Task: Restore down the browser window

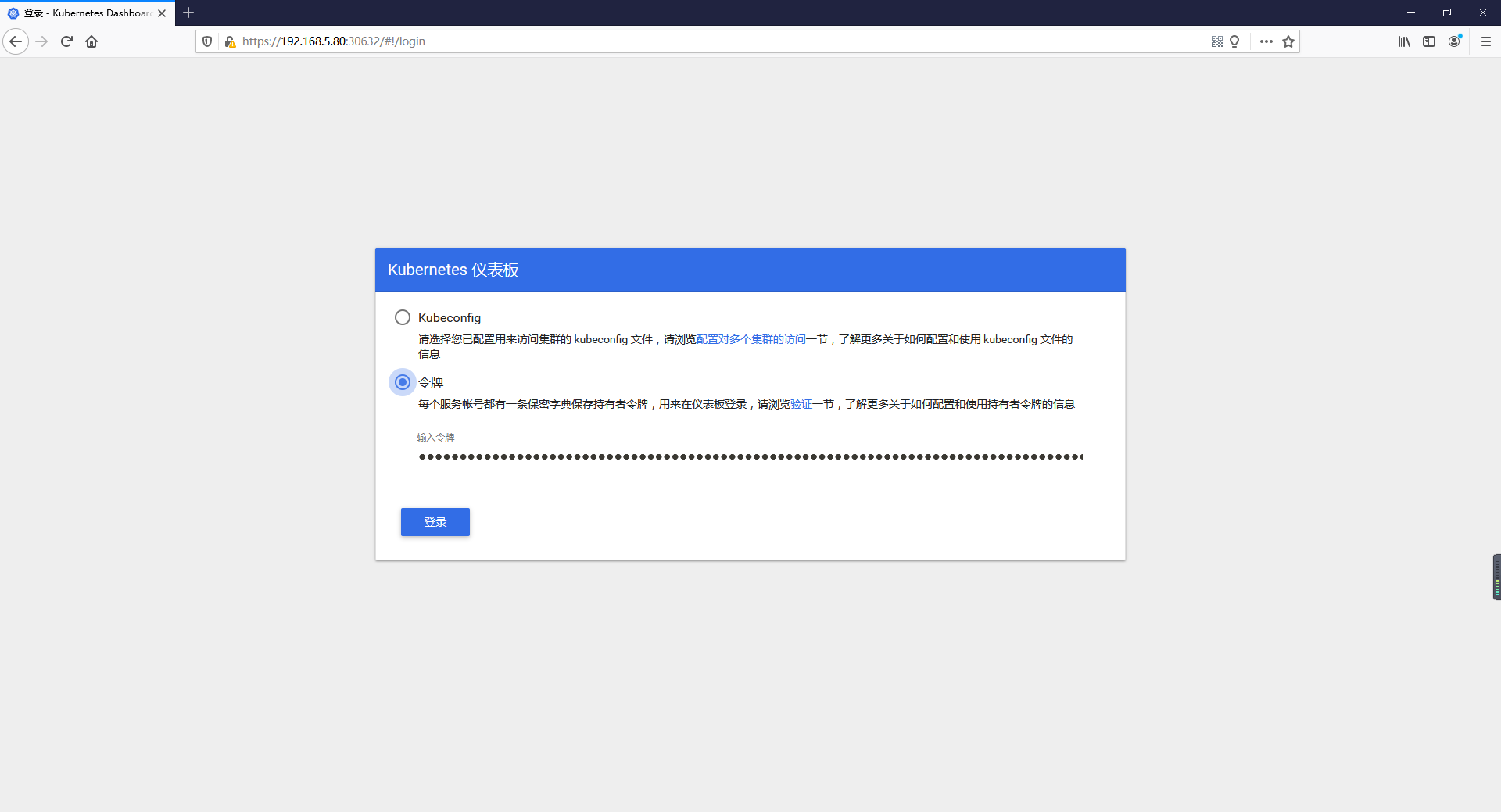Action: click(x=1447, y=13)
